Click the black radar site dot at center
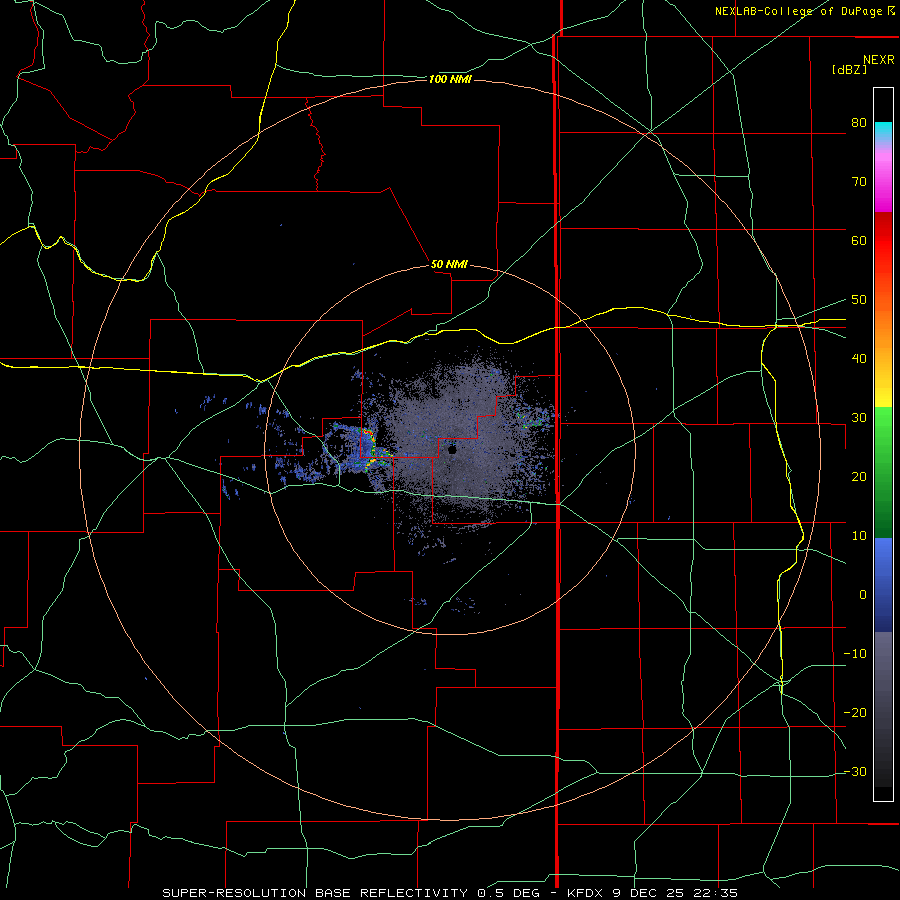900x900 pixels. [452, 450]
